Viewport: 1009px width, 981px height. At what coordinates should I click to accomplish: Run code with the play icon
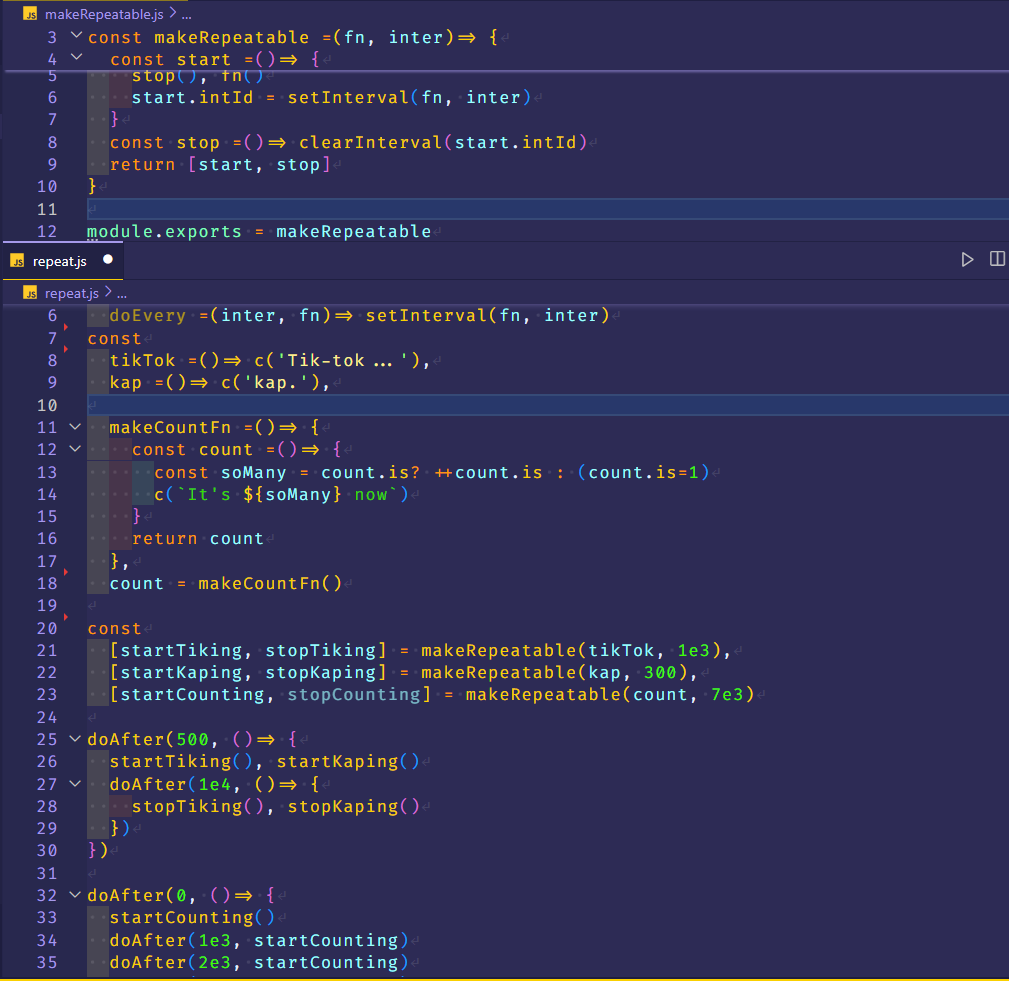pos(967,259)
